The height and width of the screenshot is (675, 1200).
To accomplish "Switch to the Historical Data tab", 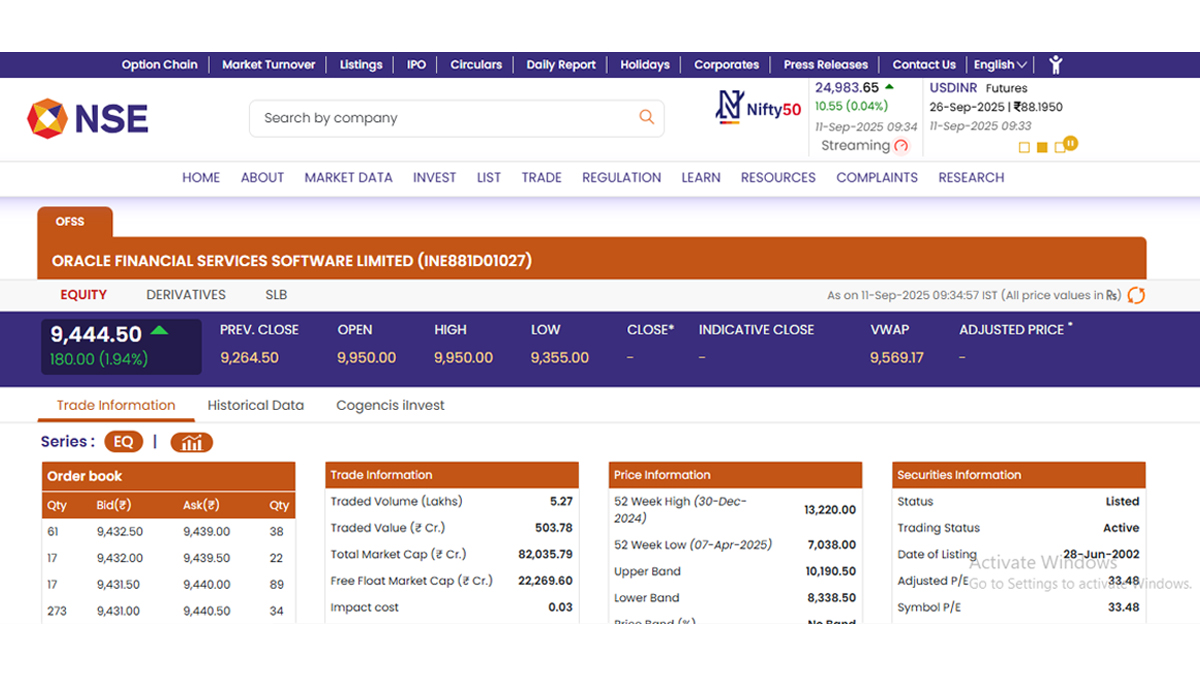I will coord(255,406).
